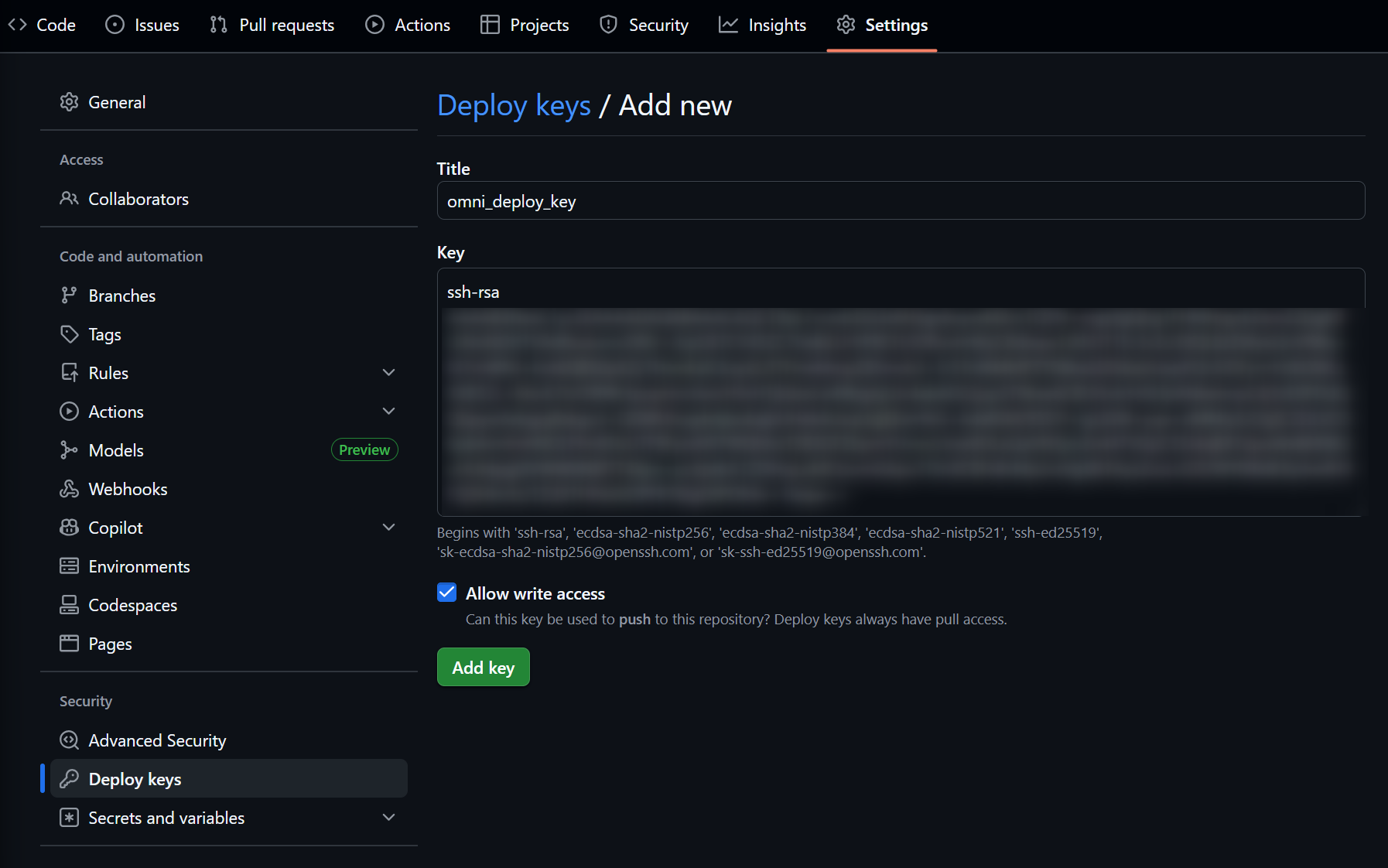Click the Collaborators people icon
Viewport: 1388px width, 868px height.
[x=69, y=199]
